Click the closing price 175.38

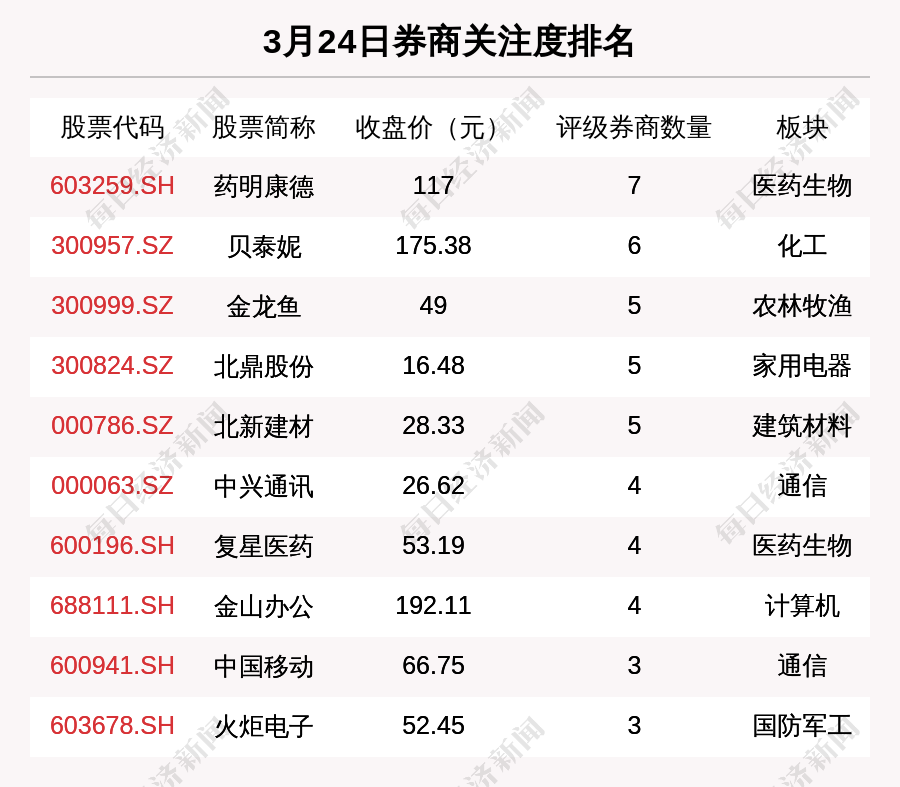433,246
